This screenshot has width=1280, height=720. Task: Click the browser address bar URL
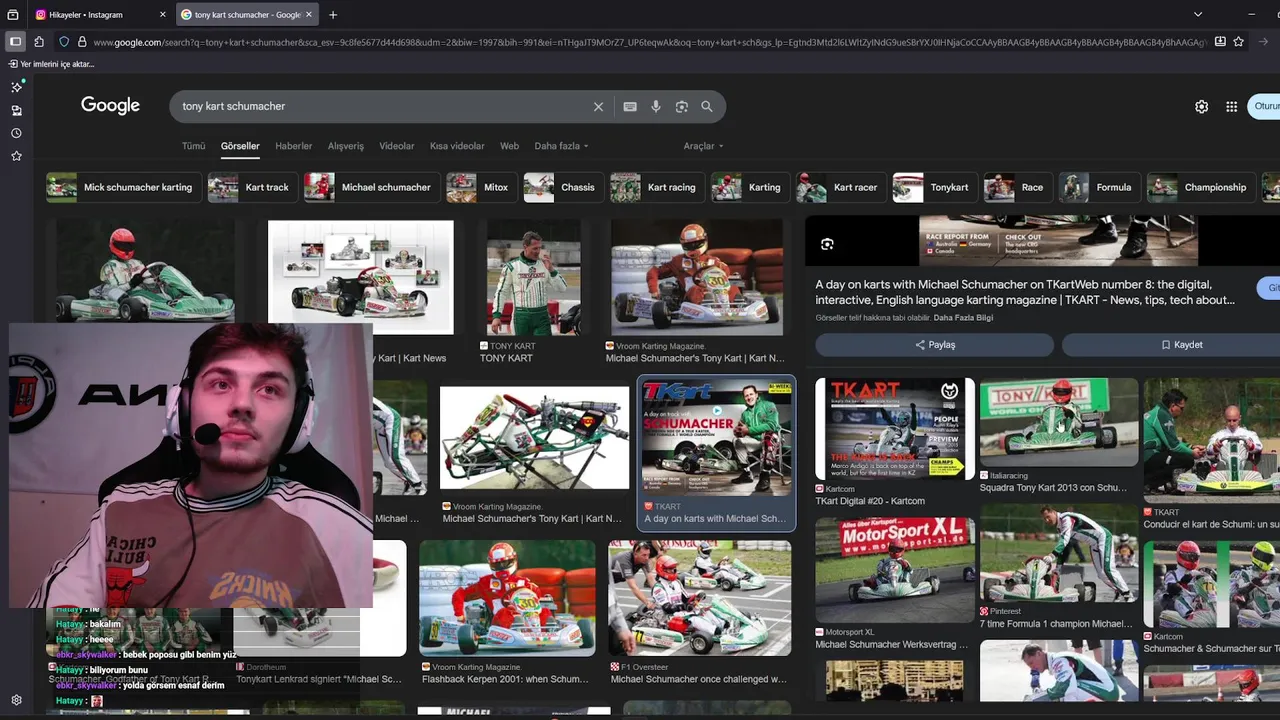pyautogui.click(x=650, y=42)
